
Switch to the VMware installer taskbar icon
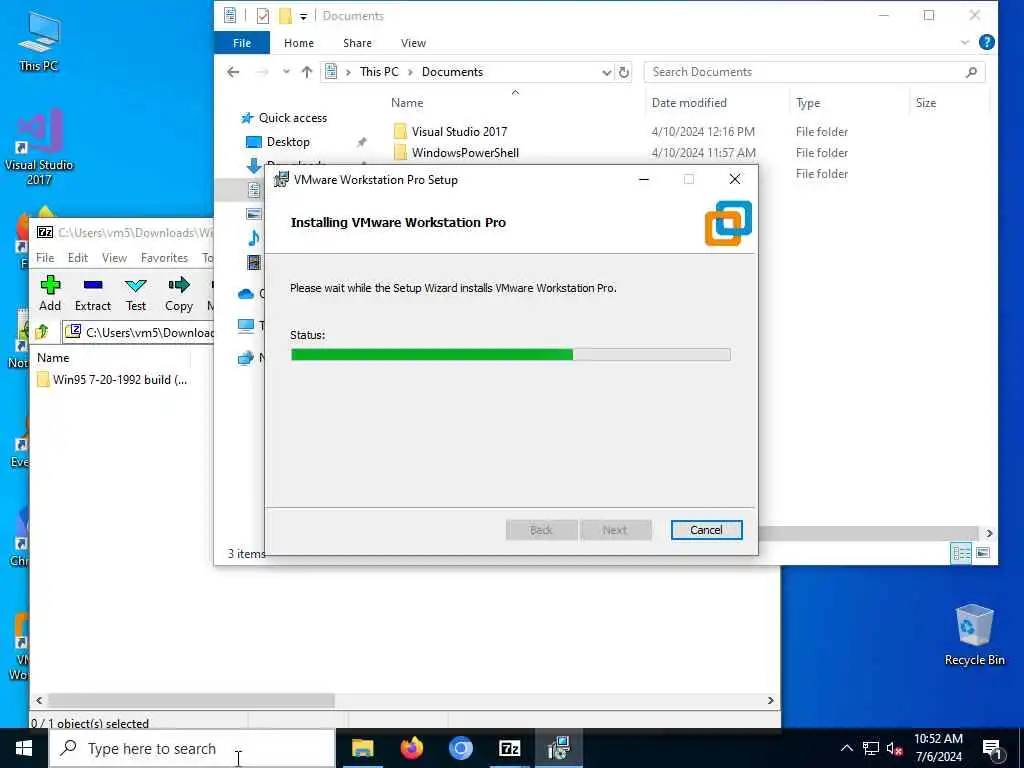coord(558,748)
